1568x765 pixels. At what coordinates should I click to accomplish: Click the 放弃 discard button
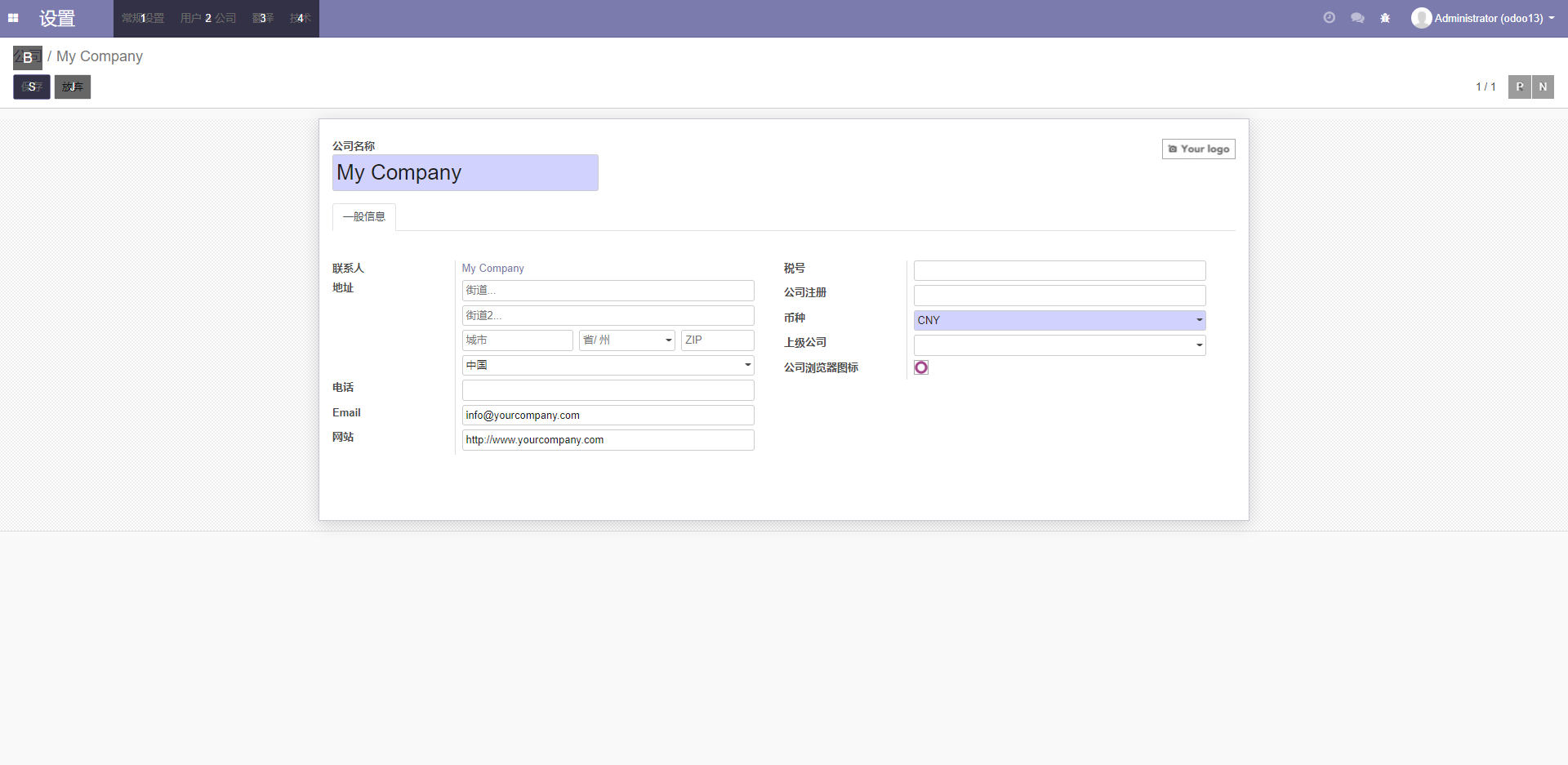click(x=73, y=87)
